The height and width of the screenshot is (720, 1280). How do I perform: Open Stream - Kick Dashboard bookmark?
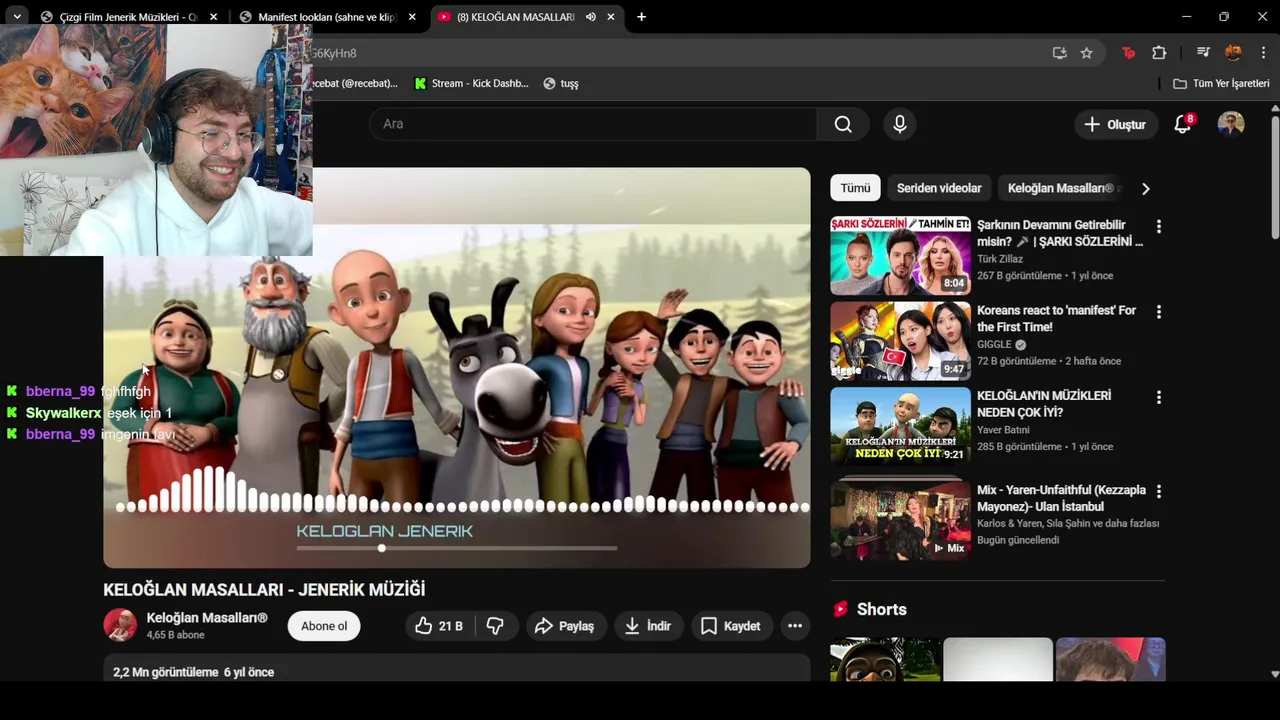coord(471,84)
